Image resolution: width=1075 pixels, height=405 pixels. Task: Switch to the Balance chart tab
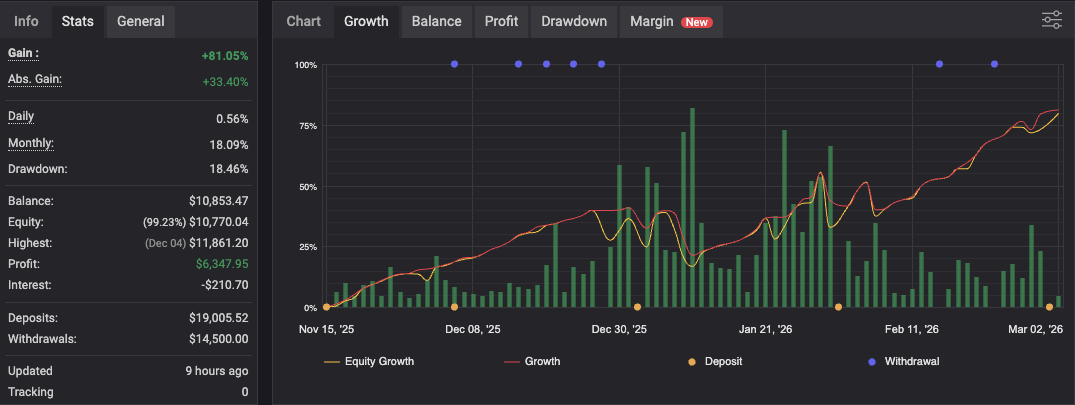[x=436, y=21]
